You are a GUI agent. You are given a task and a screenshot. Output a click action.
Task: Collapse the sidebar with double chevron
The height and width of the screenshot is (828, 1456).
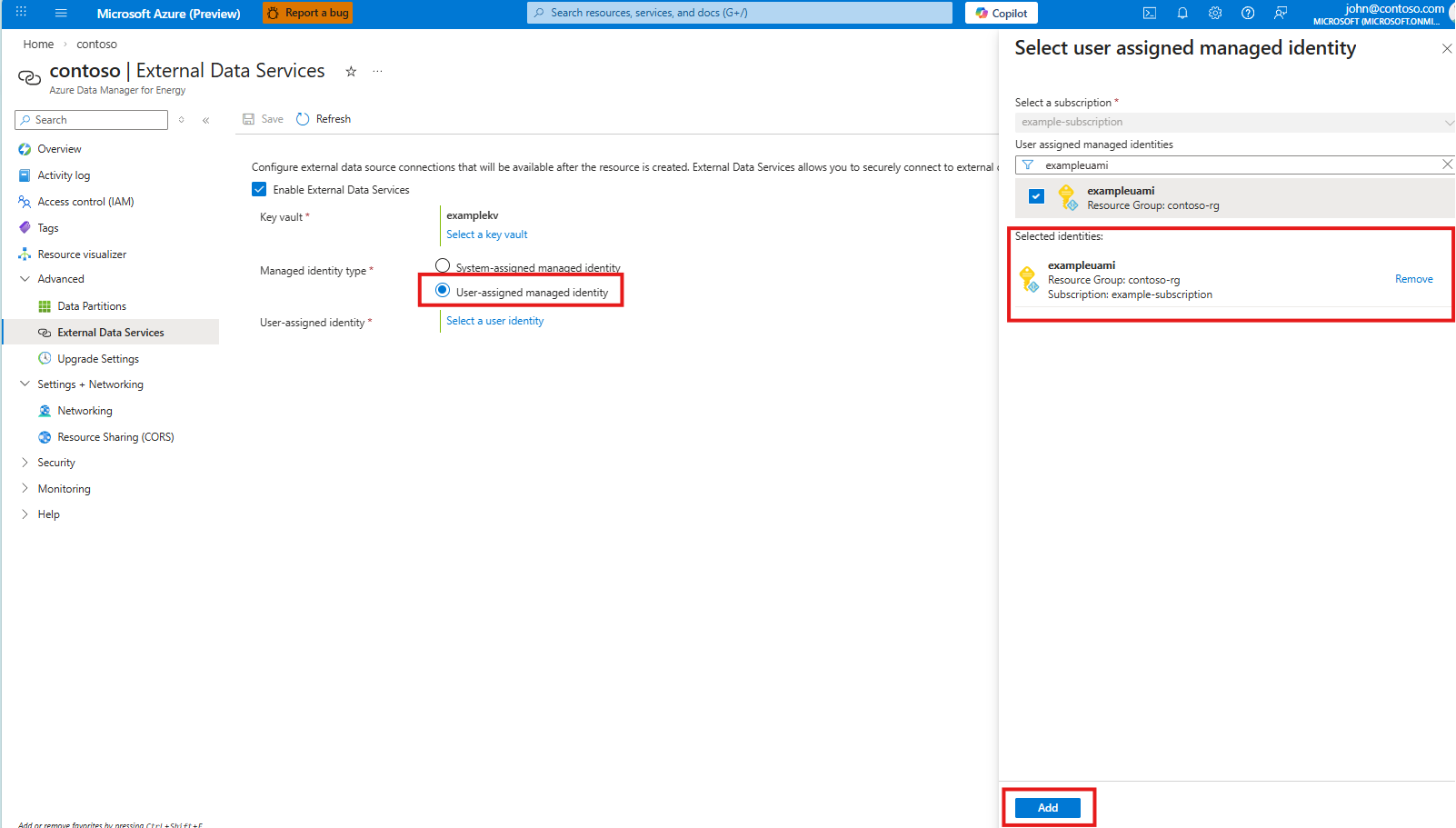pos(206,120)
